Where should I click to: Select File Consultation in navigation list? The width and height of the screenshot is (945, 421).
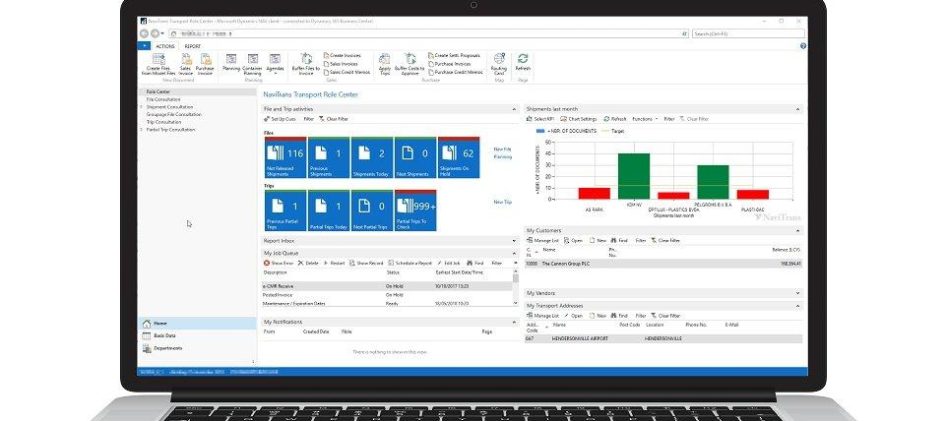(x=163, y=99)
